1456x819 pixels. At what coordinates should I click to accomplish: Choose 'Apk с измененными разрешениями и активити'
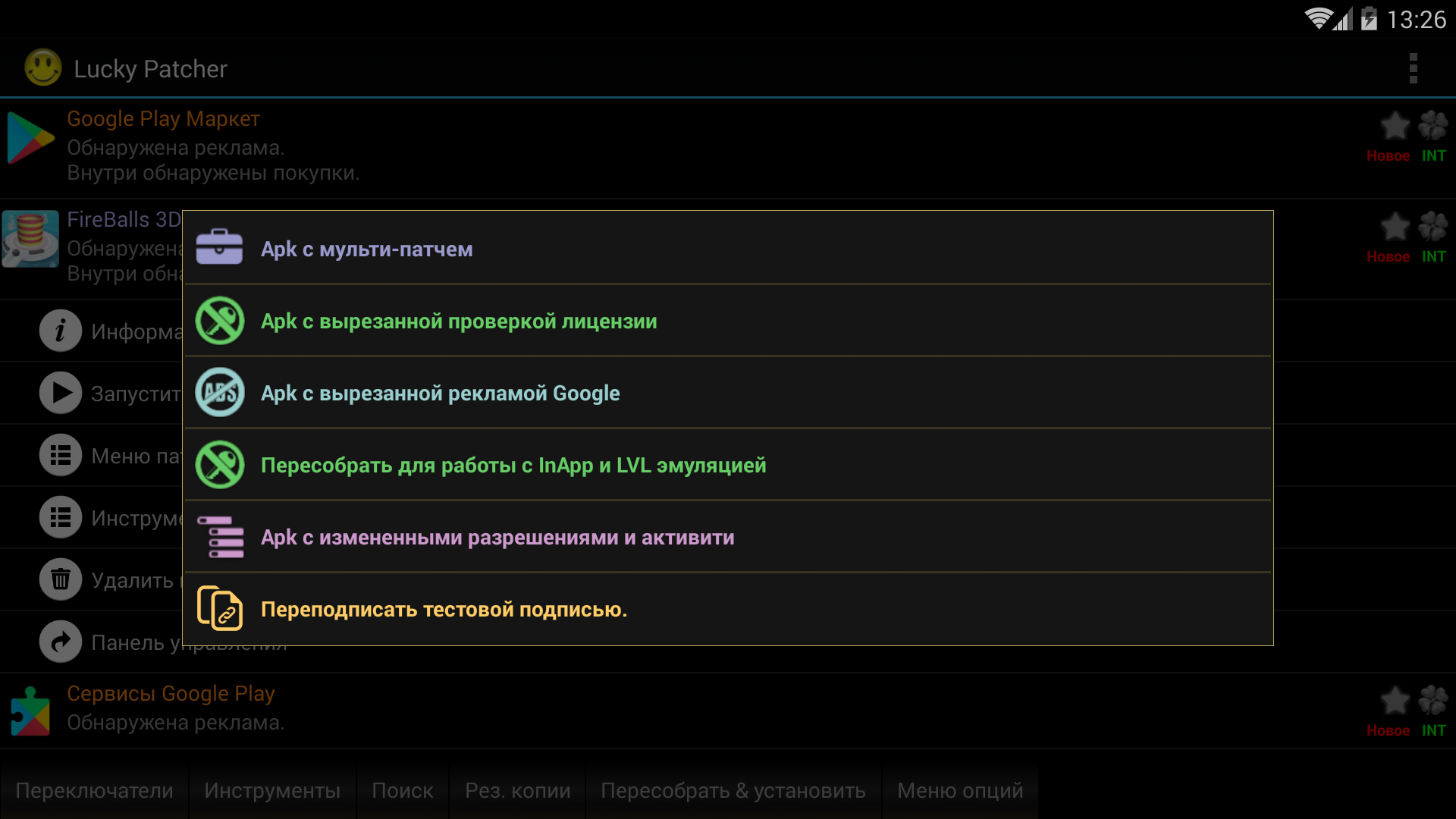pyautogui.click(x=728, y=537)
